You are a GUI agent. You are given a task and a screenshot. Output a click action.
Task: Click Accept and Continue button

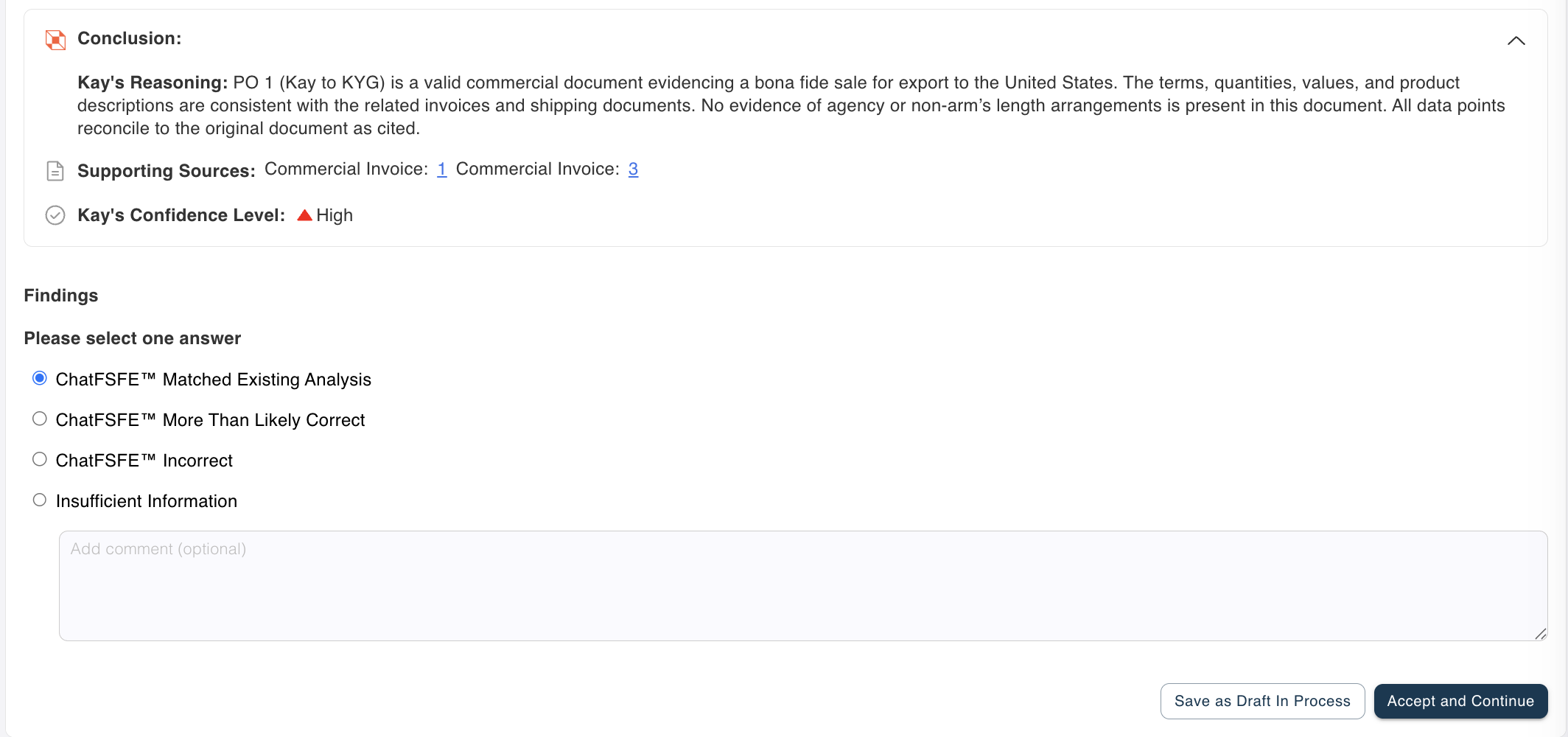coord(1460,701)
